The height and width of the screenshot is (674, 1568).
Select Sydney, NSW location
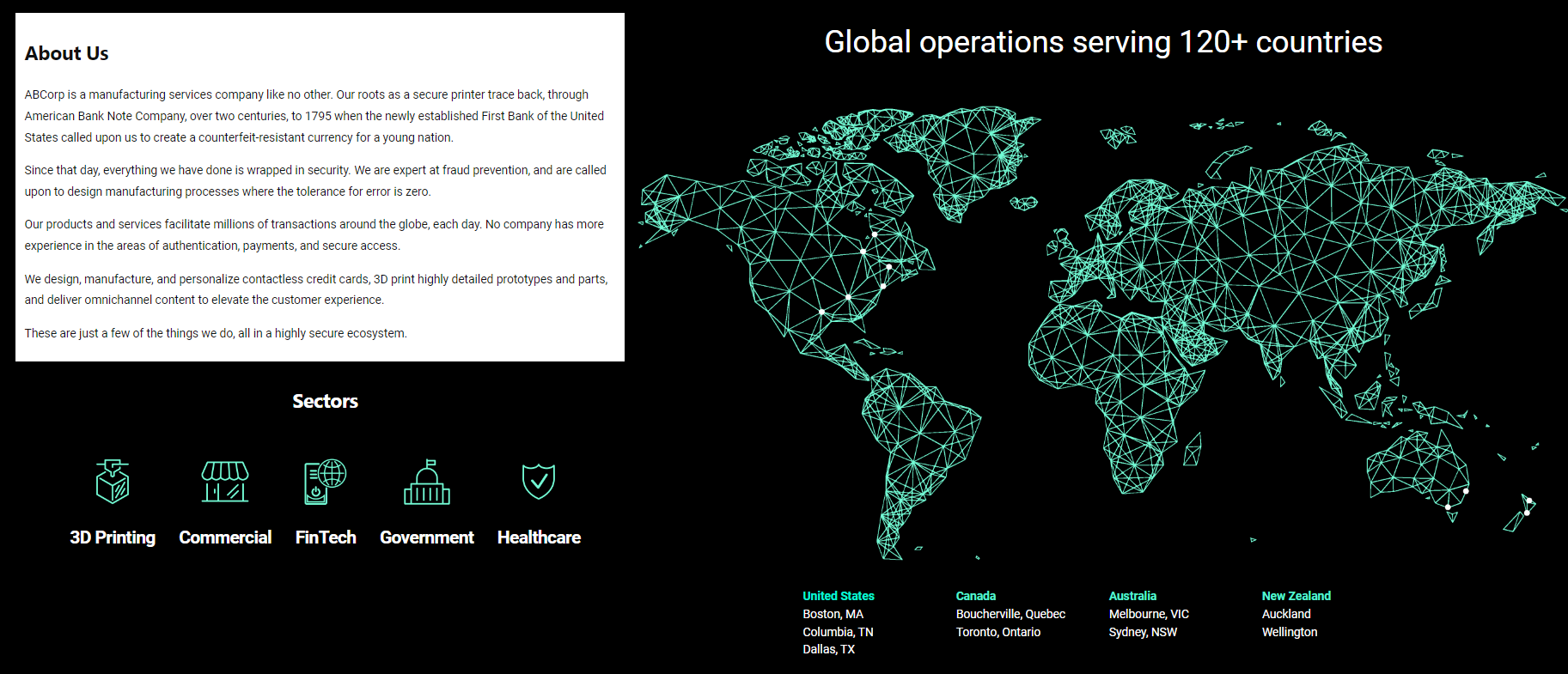tap(1143, 632)
